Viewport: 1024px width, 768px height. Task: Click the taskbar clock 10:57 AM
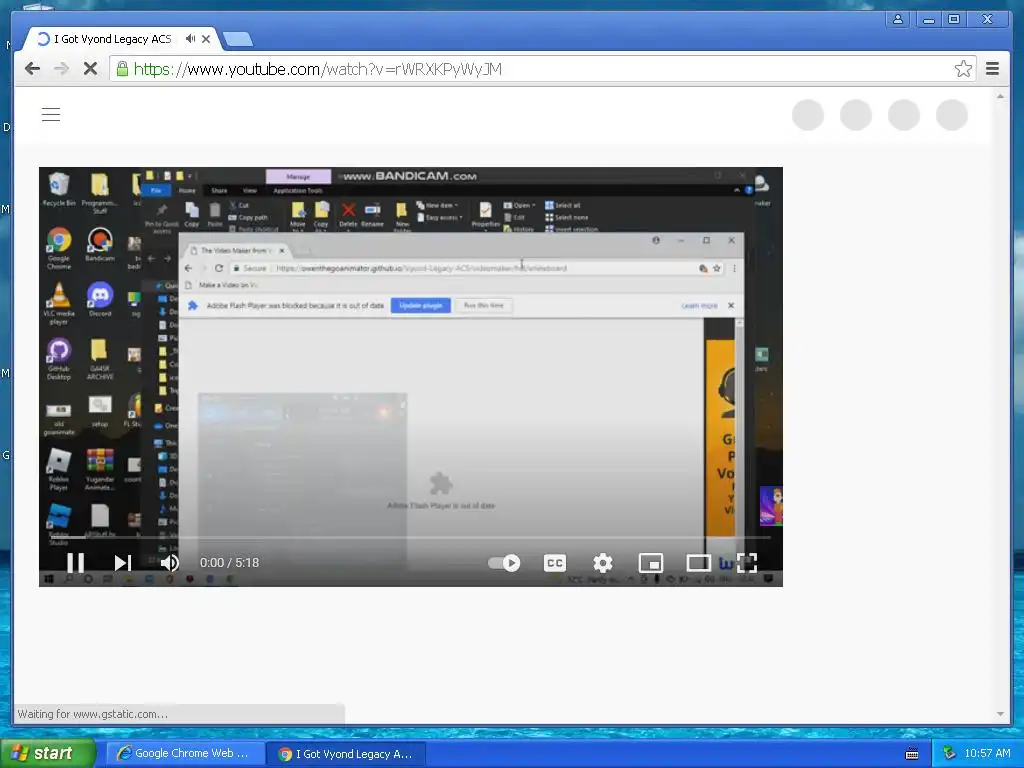(x=987, y=754)
